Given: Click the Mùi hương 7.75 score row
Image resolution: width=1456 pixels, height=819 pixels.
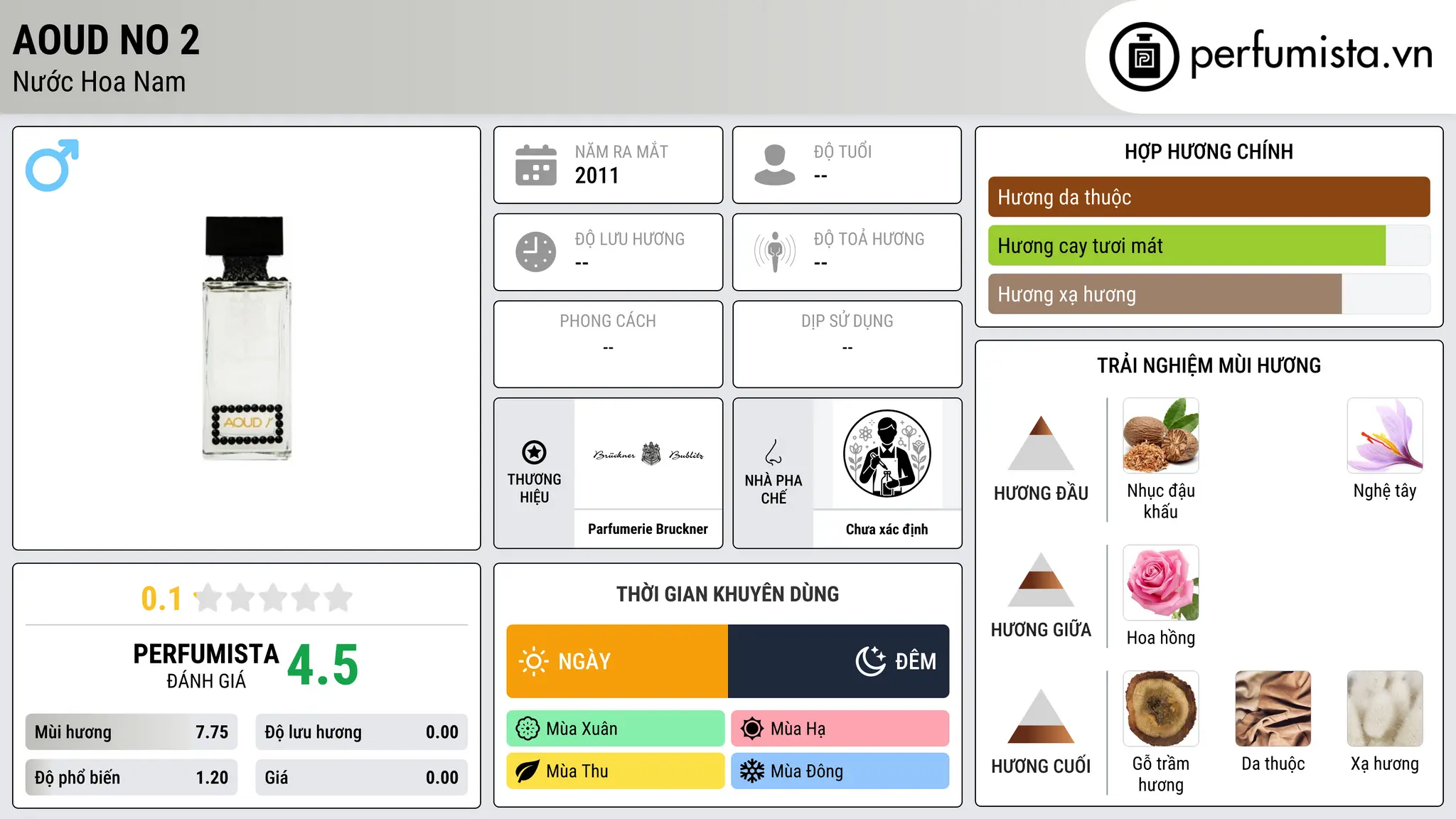Looking at the screenshot, I should coord(132,732).
